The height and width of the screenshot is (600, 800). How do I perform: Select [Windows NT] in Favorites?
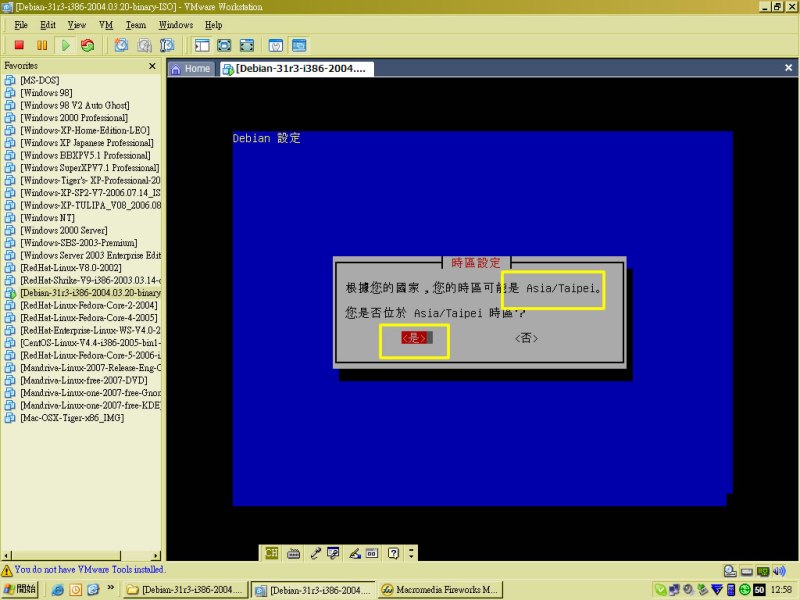(47, 218)
